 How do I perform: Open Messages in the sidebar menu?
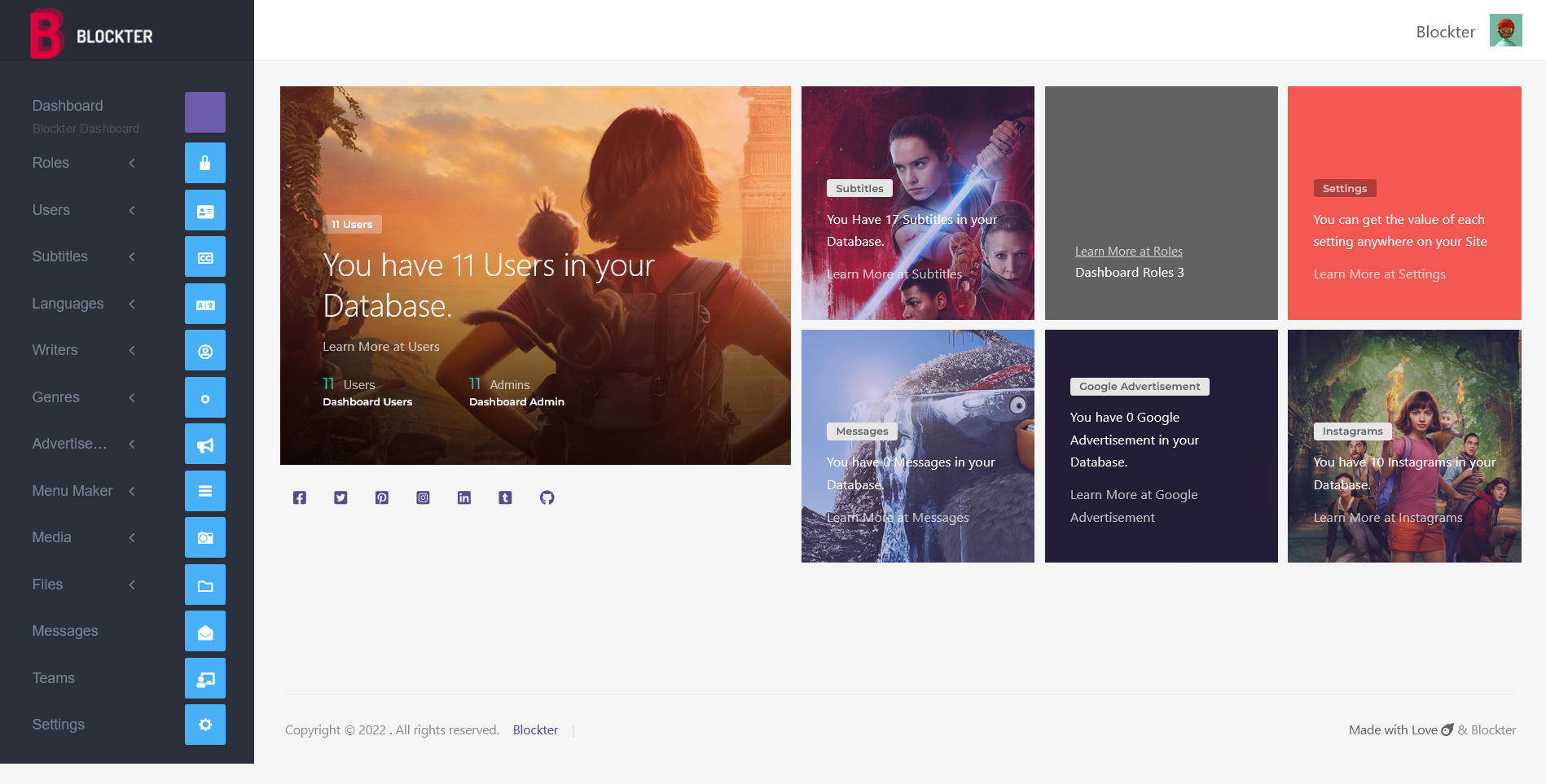65,631
